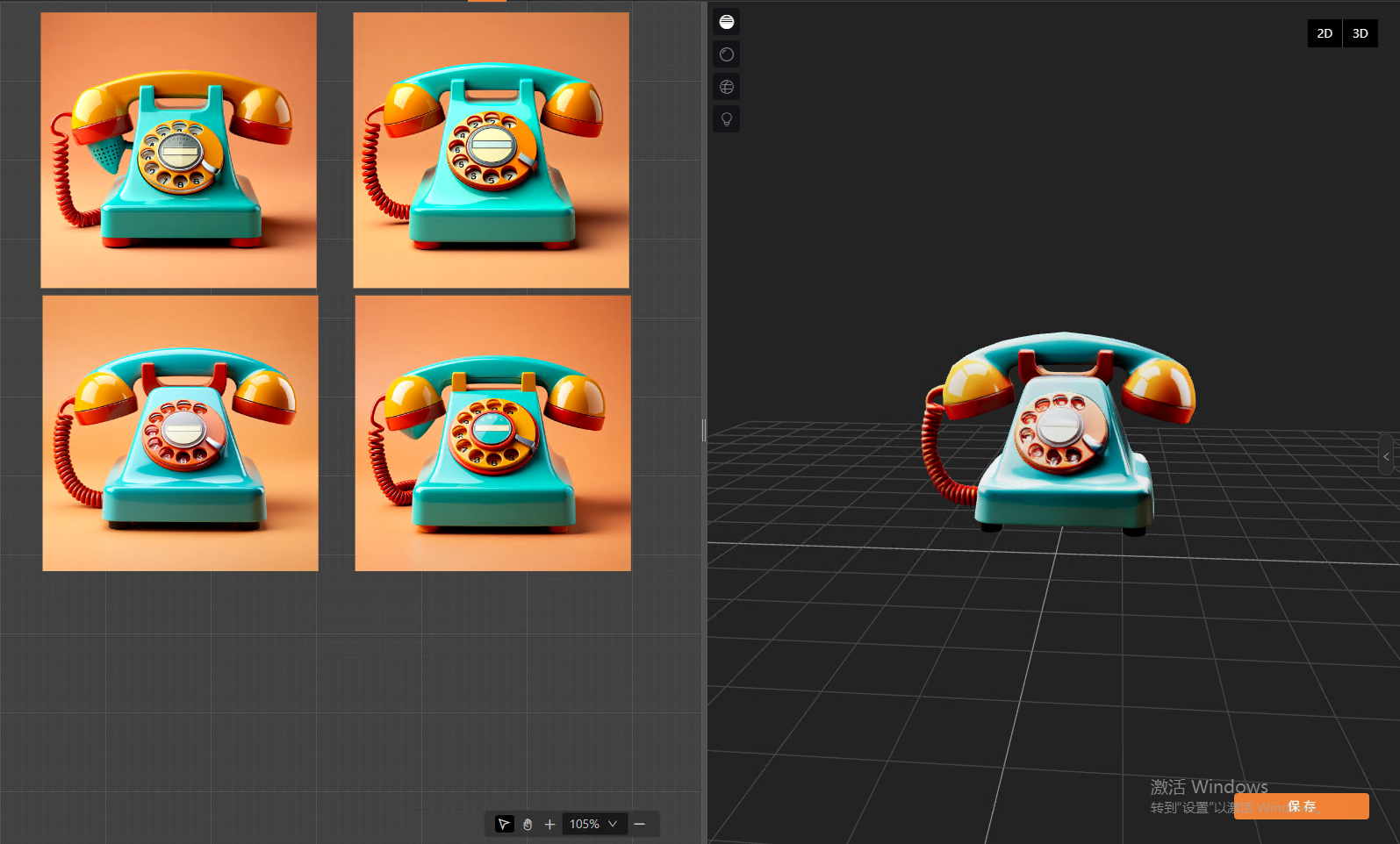Click the orange 保存 save button
This screenshot has height=844, width=1400.
pos(1302,806)
